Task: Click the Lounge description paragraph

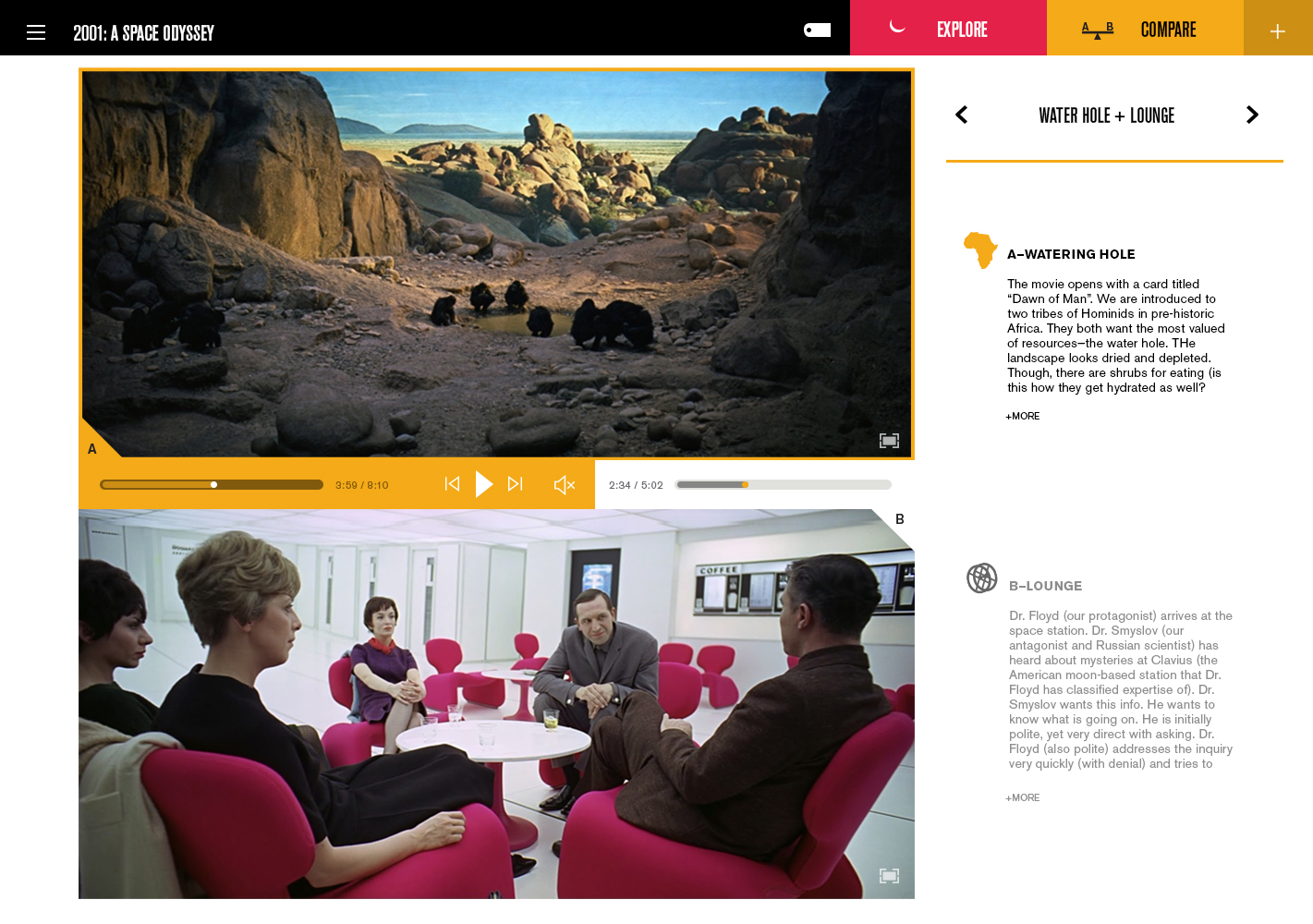Action: [1121, 689]
